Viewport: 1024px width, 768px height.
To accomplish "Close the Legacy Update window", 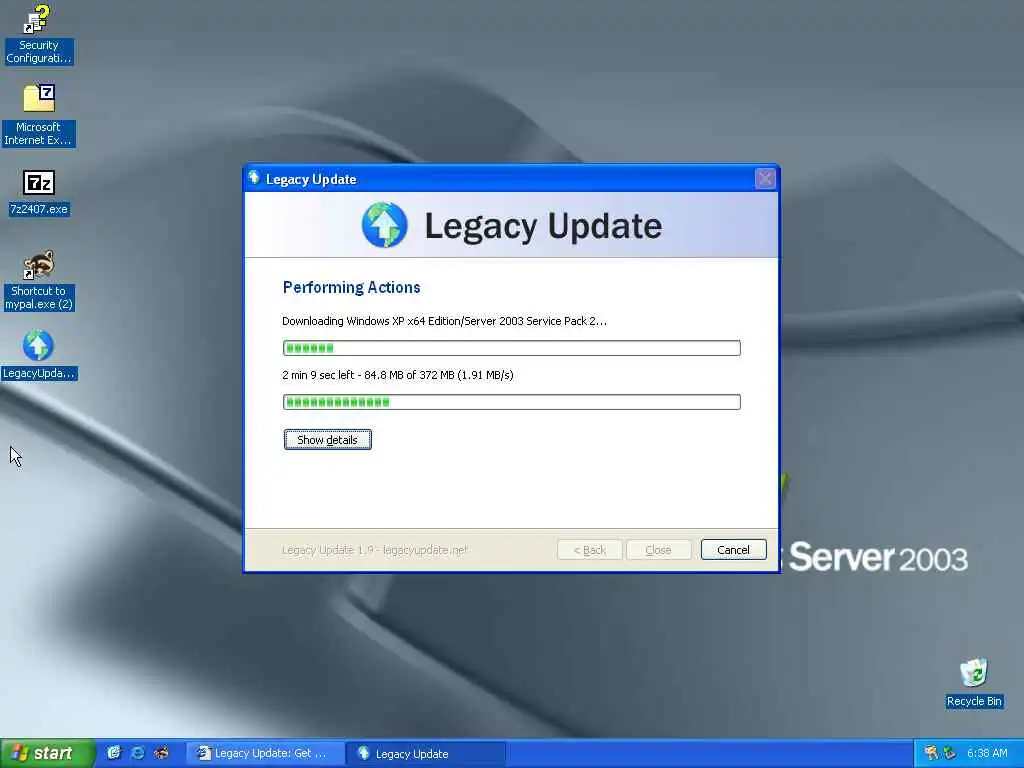I will (x=765, y=178).
